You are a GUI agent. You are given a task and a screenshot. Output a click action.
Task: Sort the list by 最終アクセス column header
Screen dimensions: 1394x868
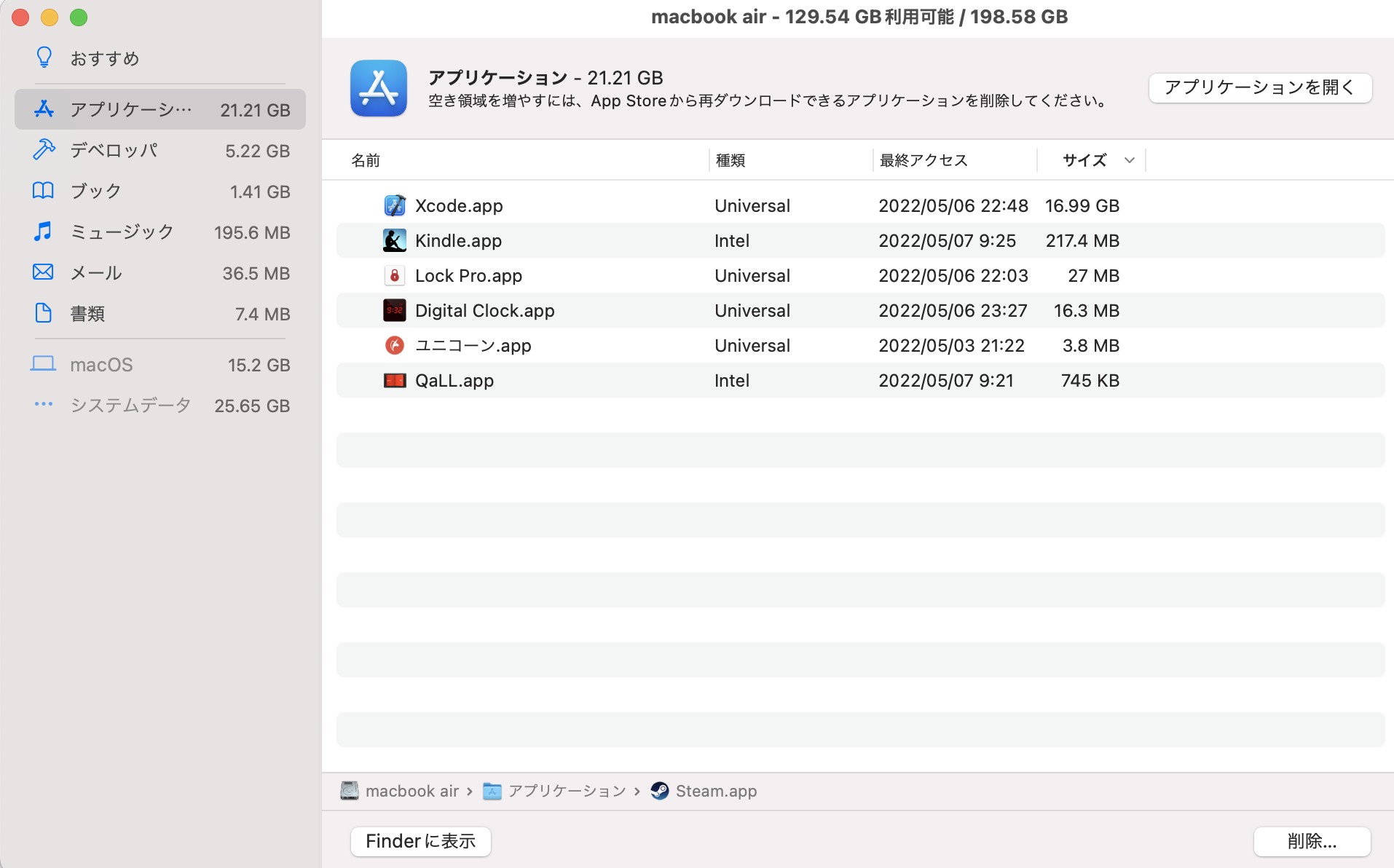point(924,160)
